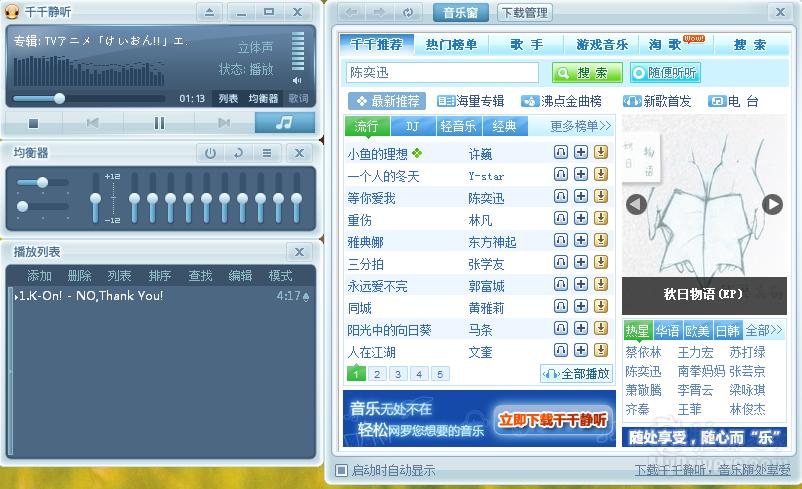Switch to the 热门榜单 tab

click(451, 45)
